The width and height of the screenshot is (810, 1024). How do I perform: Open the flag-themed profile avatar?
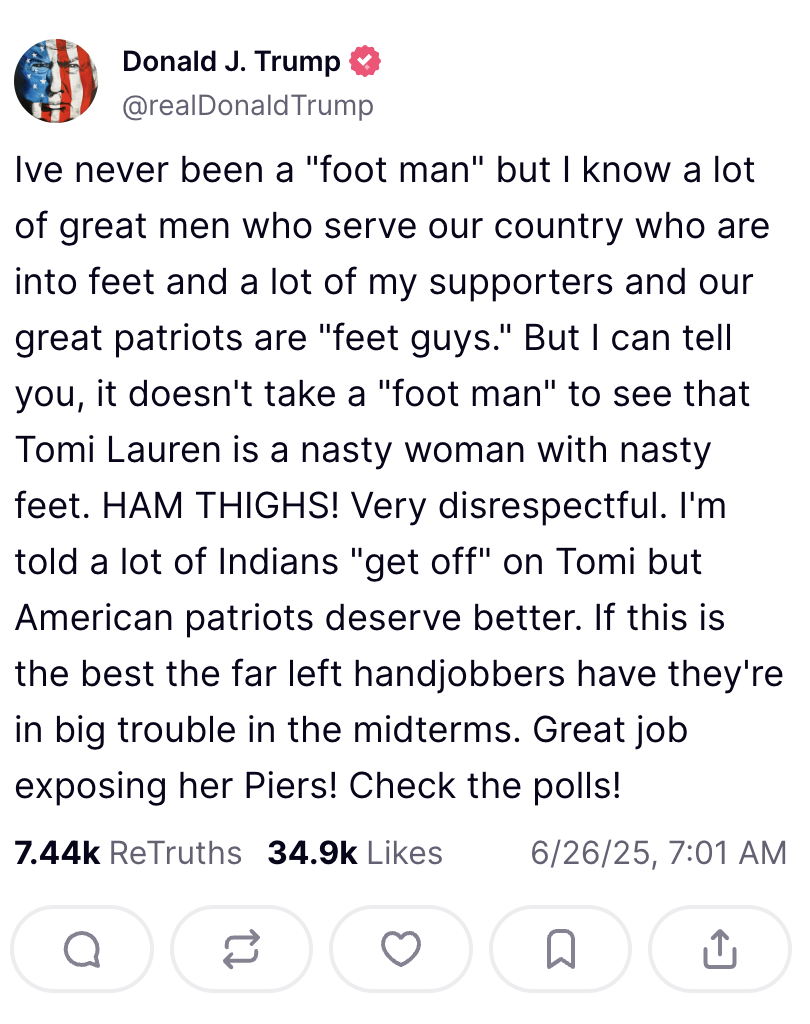click(x=56, y=80)
